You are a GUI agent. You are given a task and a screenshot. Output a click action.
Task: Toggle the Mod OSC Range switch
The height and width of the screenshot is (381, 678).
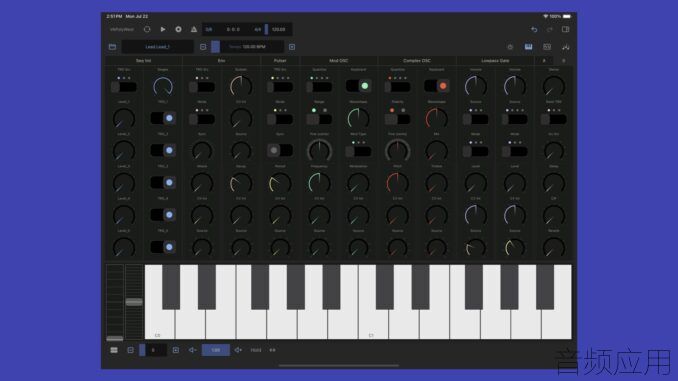(319, 119)
